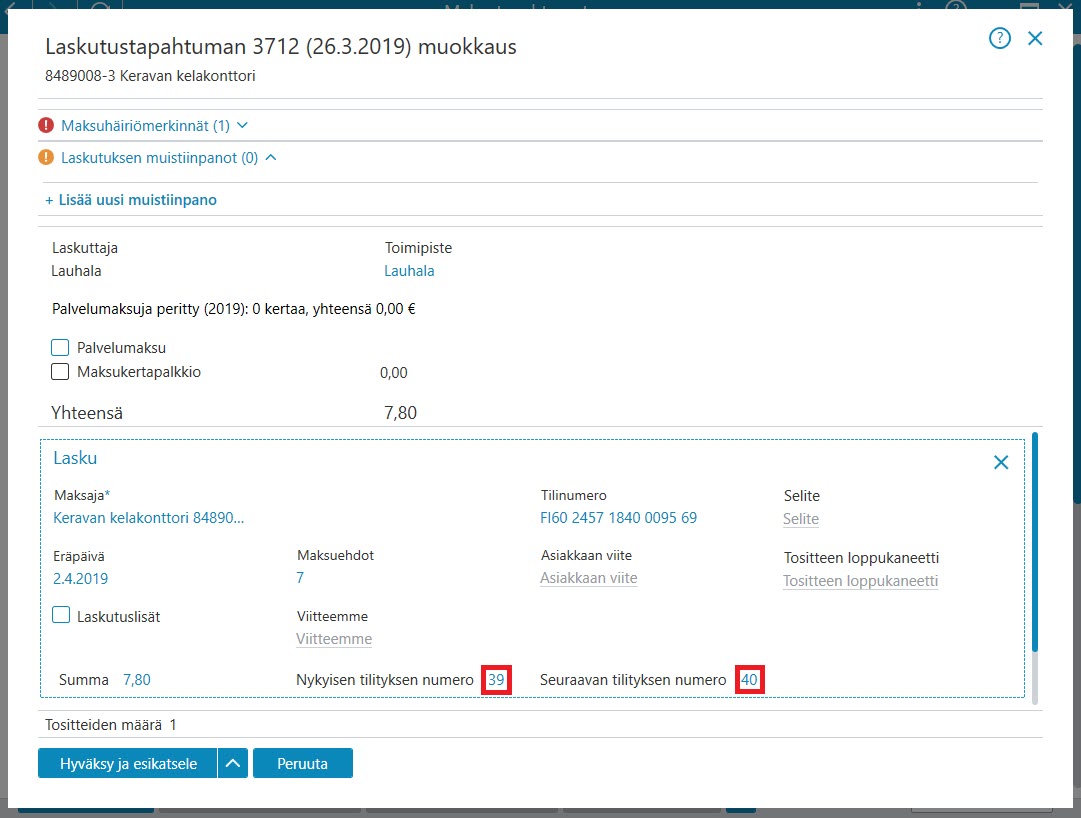Viewport: 1081px width, 818px height.
Task: Add a new note via Lisää uusi muistiinpano
Action: click(131, 200)
